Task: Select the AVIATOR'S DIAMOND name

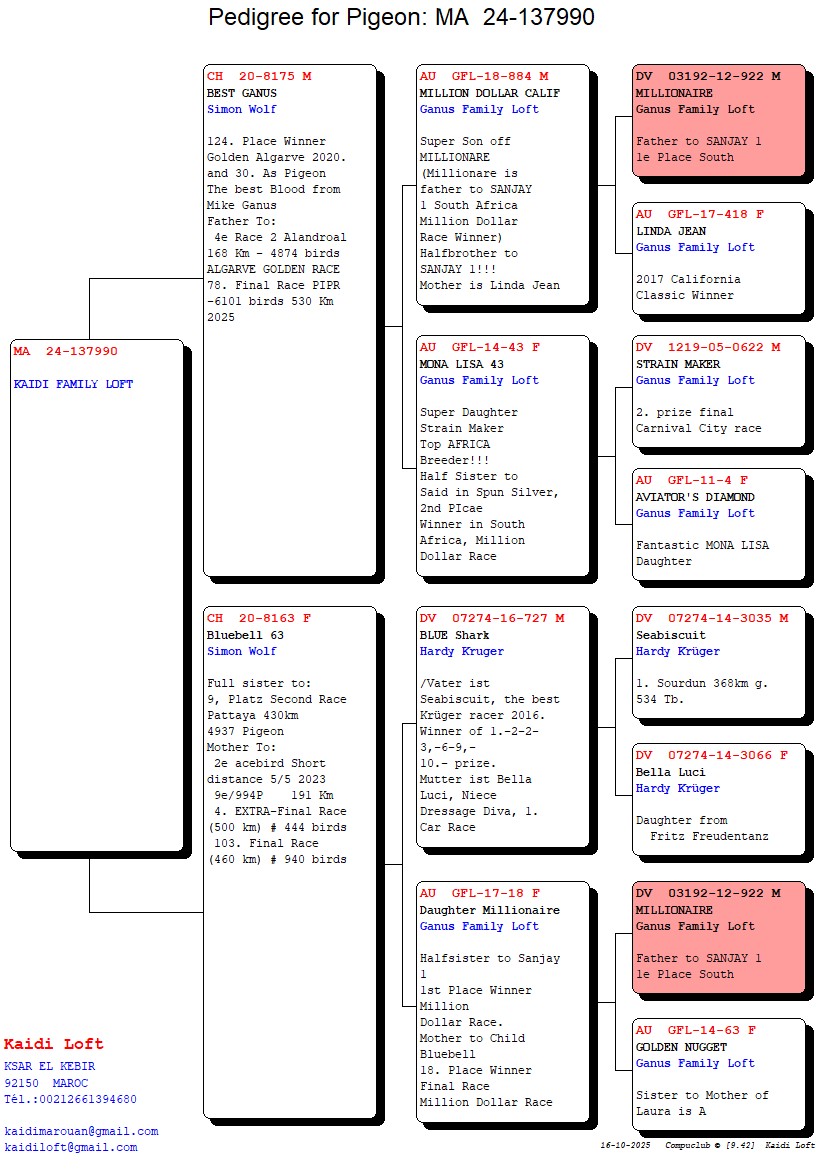Action: [x=695, y=497]
